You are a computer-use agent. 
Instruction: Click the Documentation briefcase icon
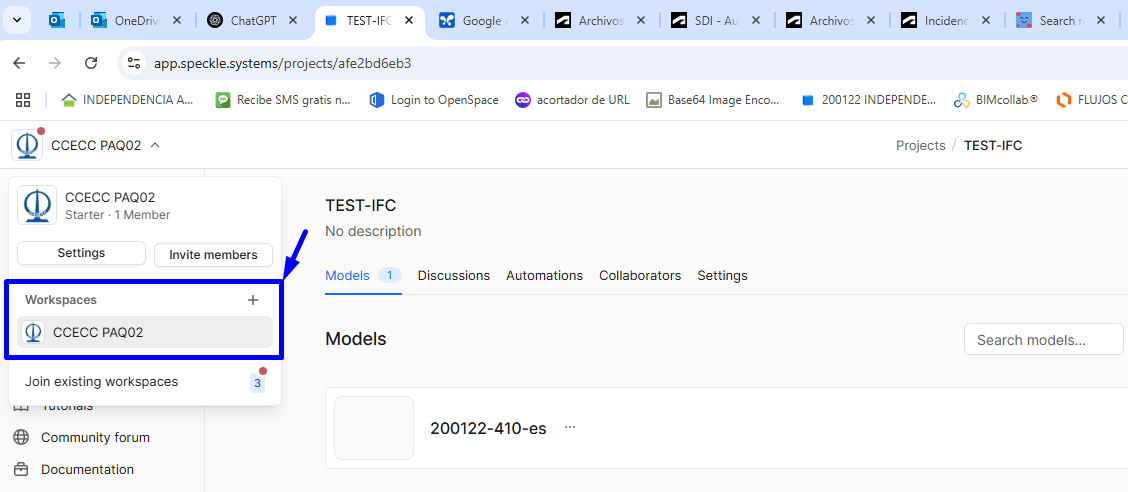[x=21, y=469]
